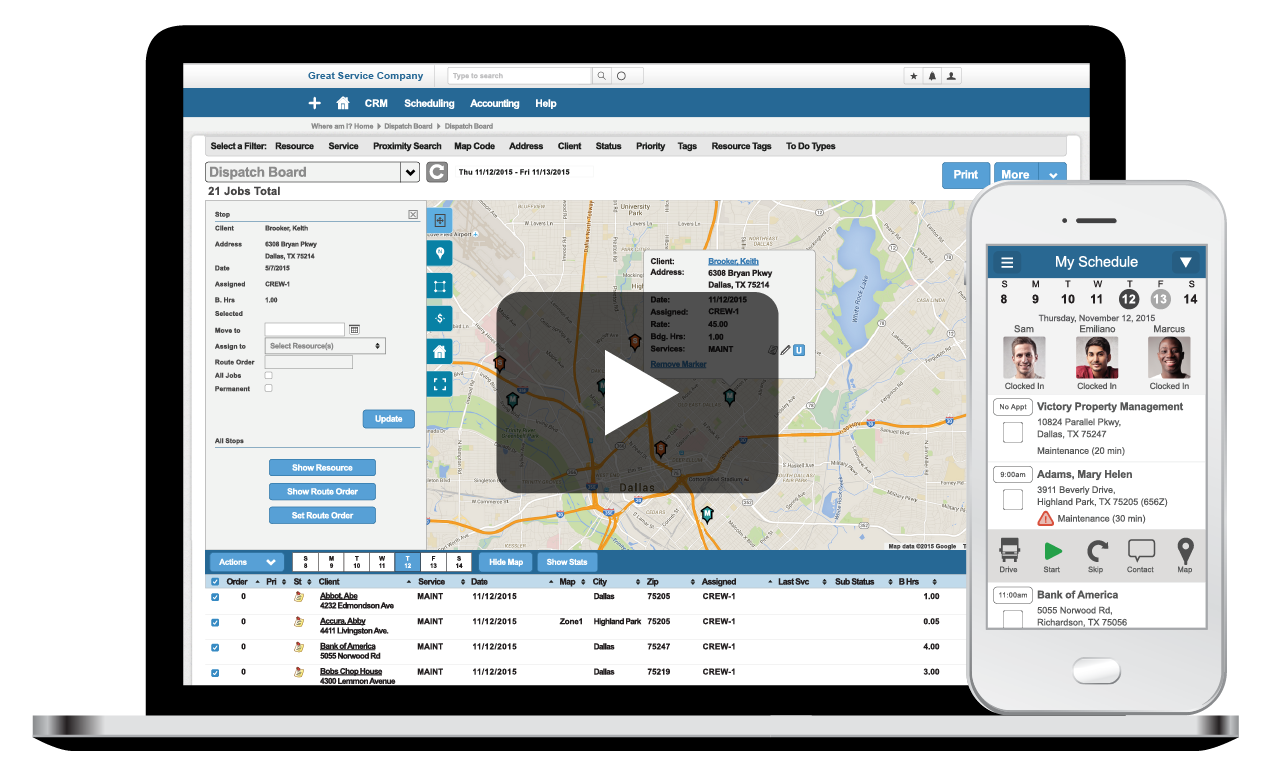1275x781 pixels.
Task: Uncheck the Accura, Abby row checkbox
Action: (x=215, y=622)
